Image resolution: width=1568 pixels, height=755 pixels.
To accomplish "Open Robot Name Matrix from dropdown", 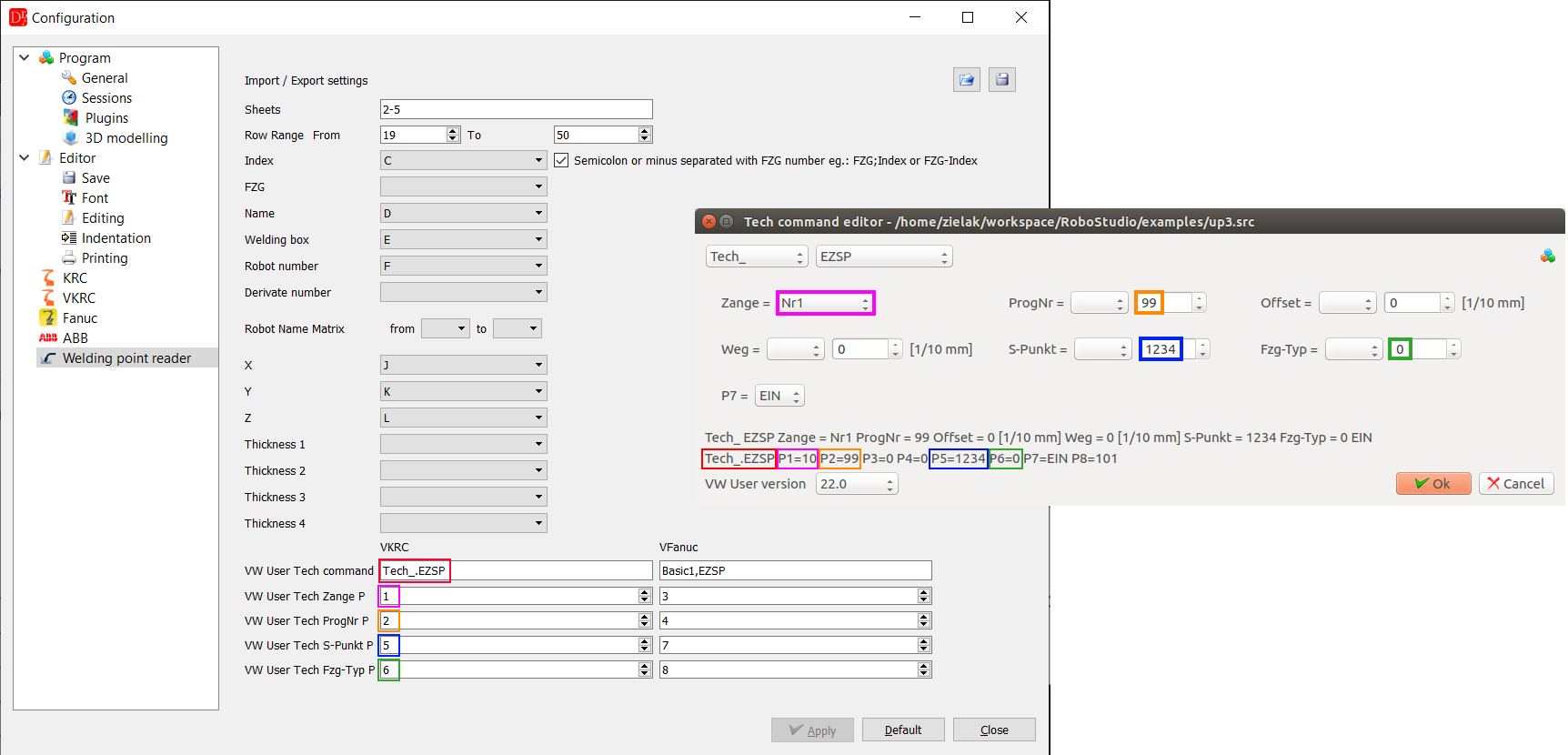I will pos(445,328).
